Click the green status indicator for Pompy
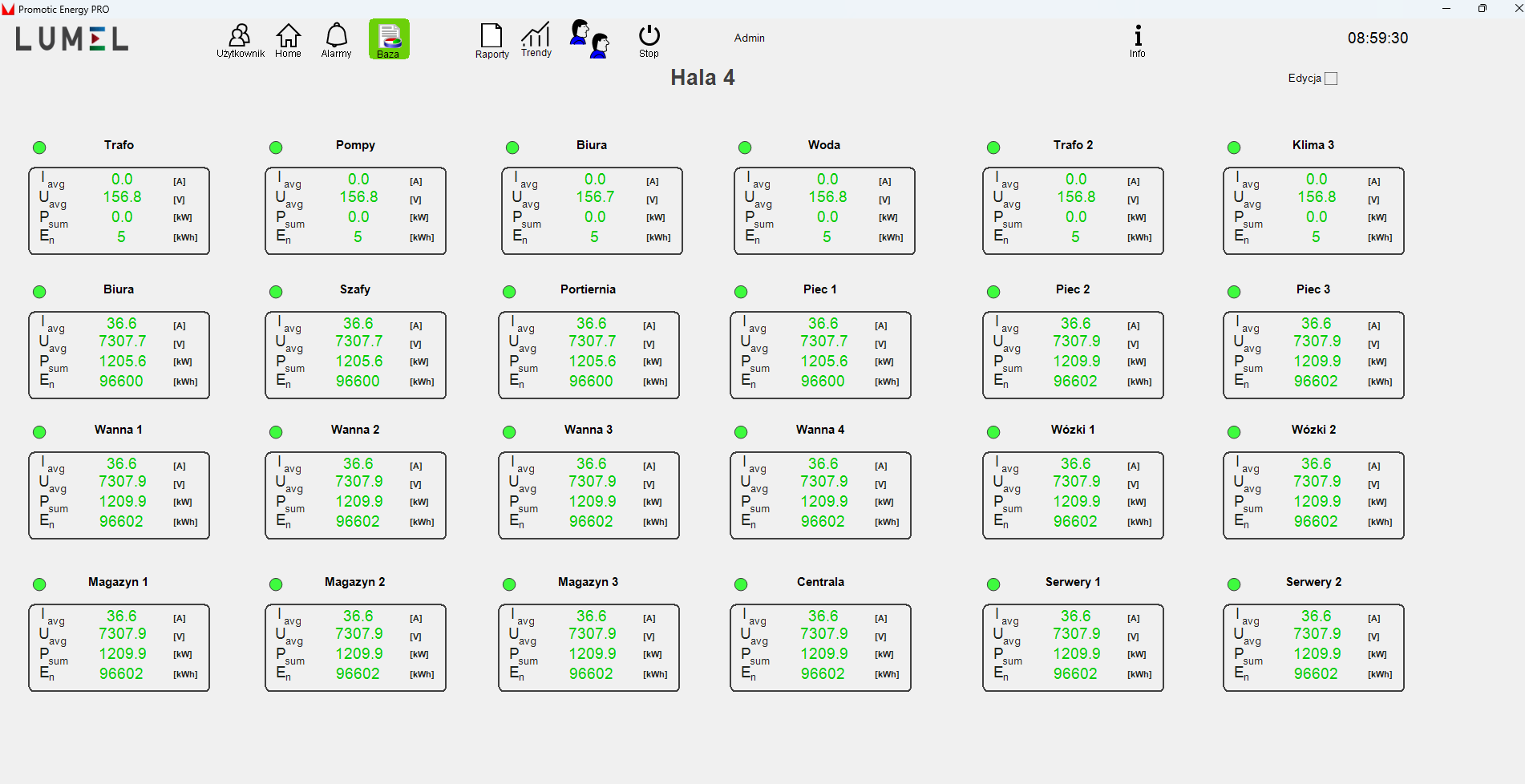The height and width of the screenshot is (784, 1525). [276, 148]
